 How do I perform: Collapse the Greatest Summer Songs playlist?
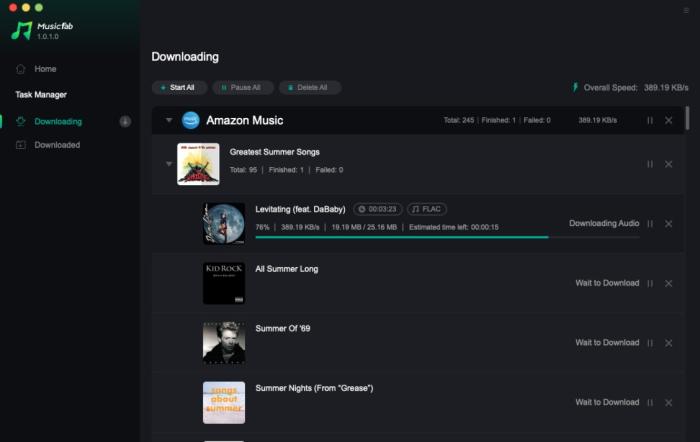[x=169, y=164]
